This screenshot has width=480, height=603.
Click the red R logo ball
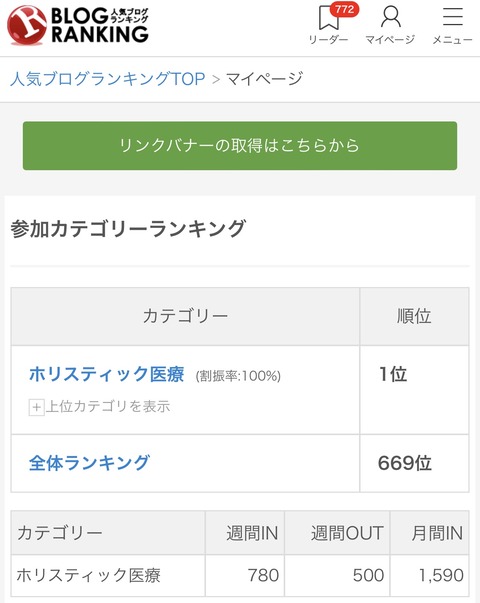tap(27, 25)
